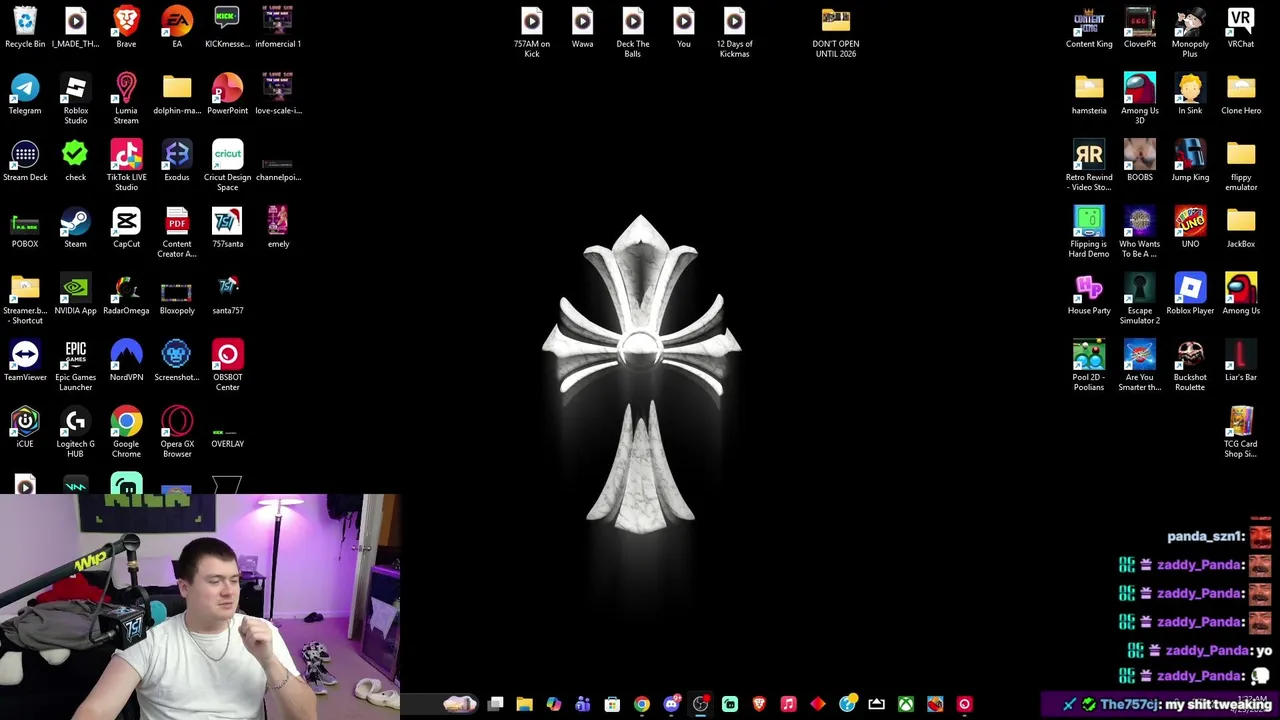Open TikTok LIVE Studio shortcut
Image resolution: width=1280 pixels, height=720 pixels.
[x=126, y=166]
